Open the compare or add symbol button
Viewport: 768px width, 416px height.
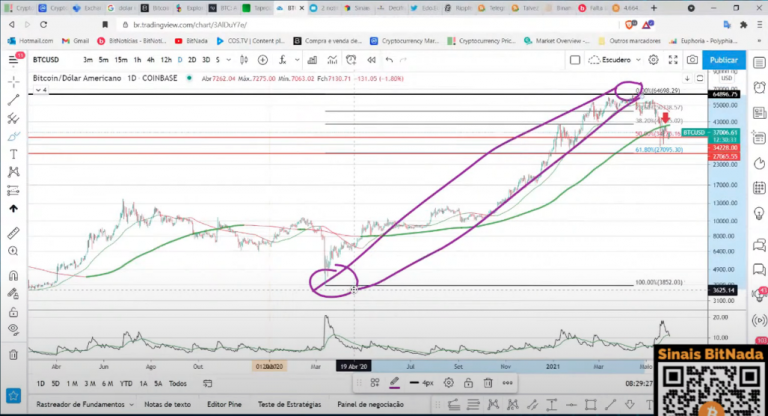[263, 60]
